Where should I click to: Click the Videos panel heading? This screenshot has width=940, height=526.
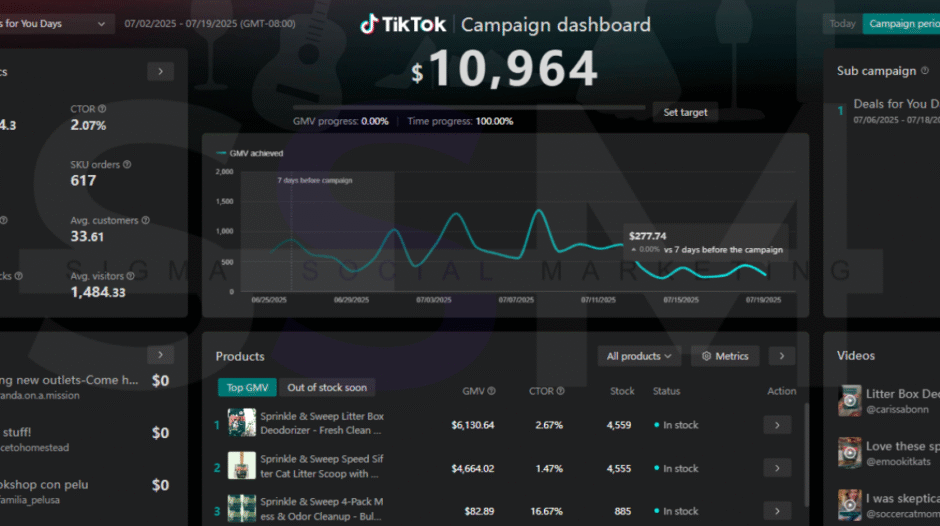[855, 356]
